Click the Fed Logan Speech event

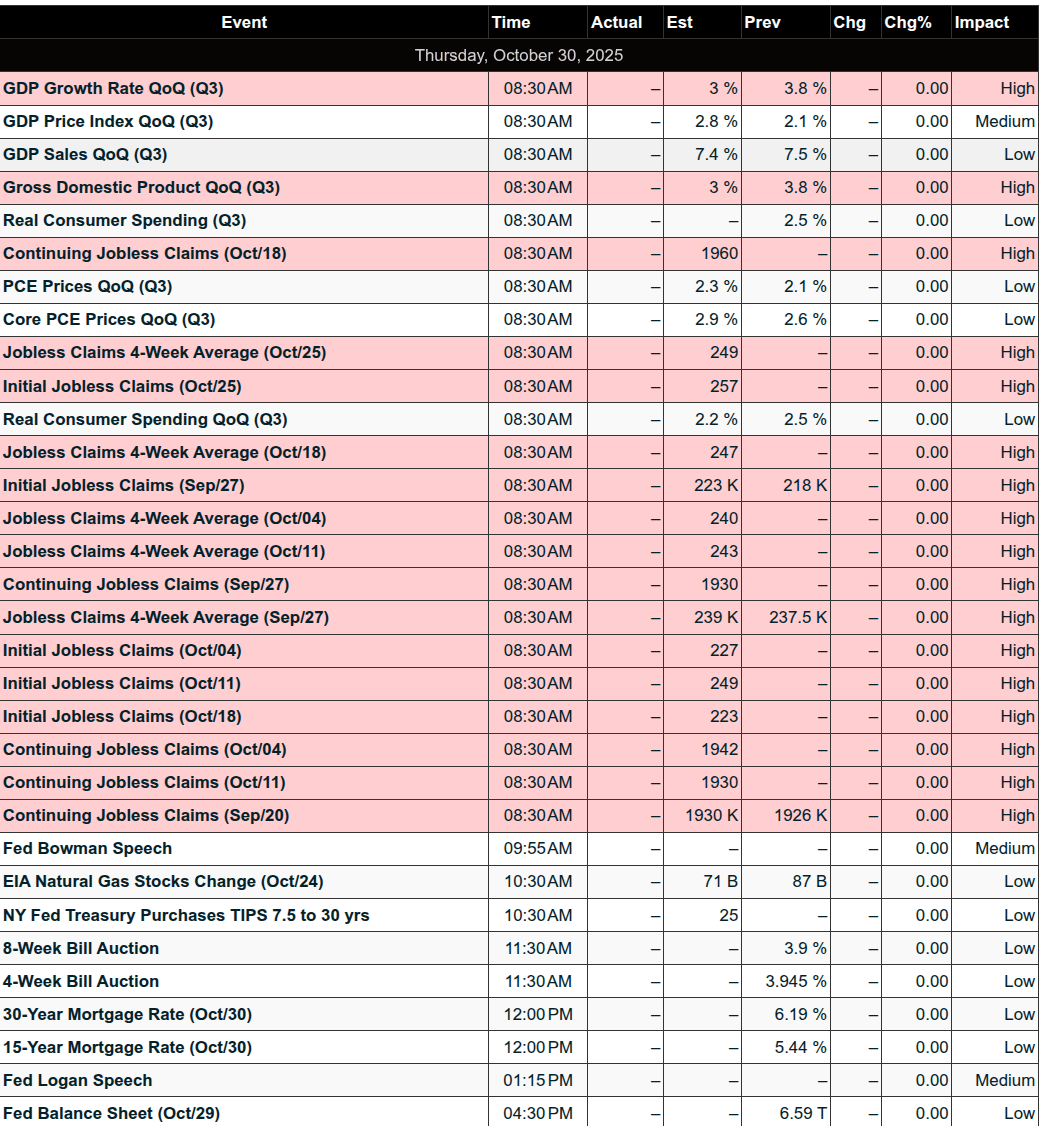(78, 1080)
